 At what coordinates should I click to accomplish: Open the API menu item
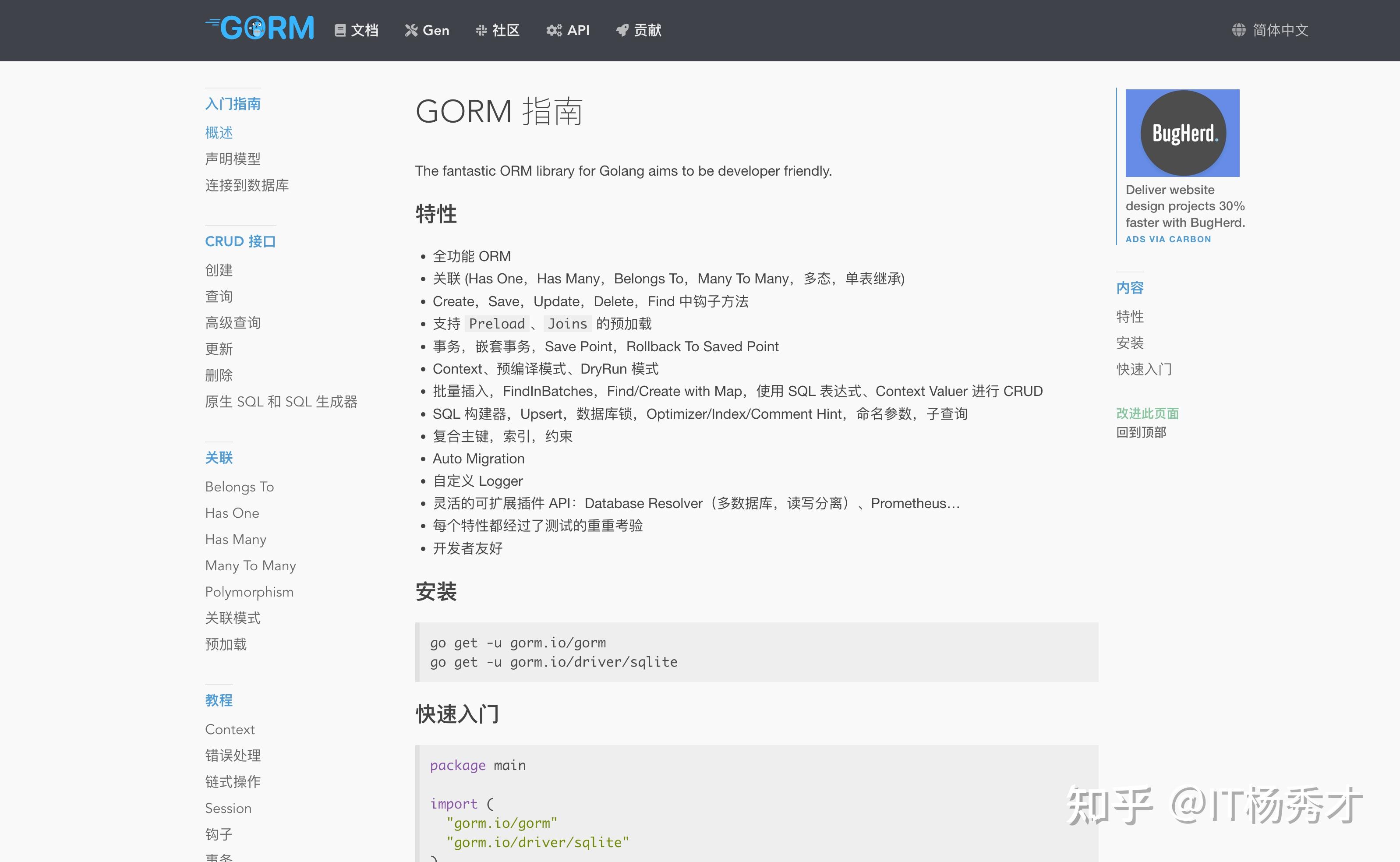pos(578,30)
